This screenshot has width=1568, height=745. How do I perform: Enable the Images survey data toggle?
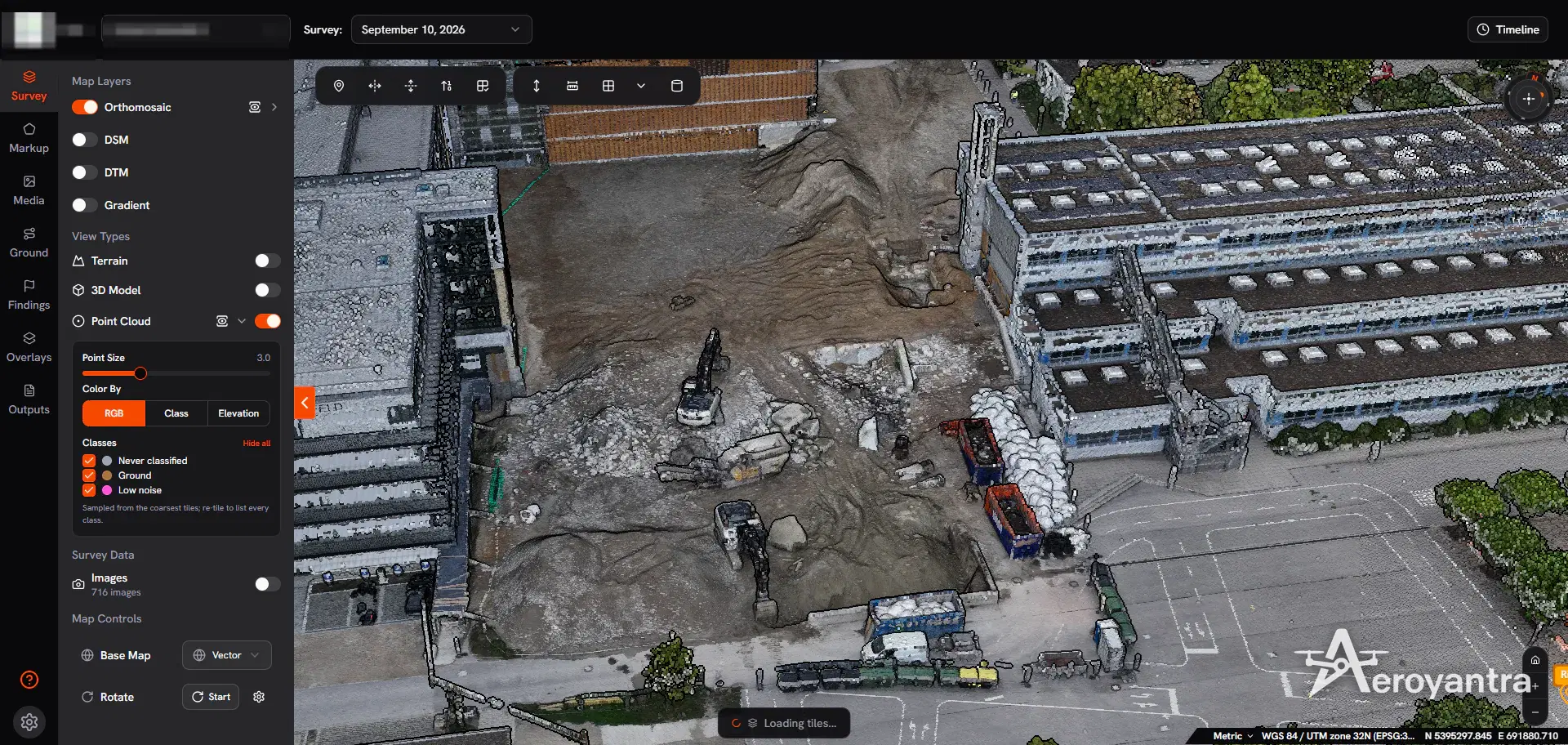pos(267,584)
